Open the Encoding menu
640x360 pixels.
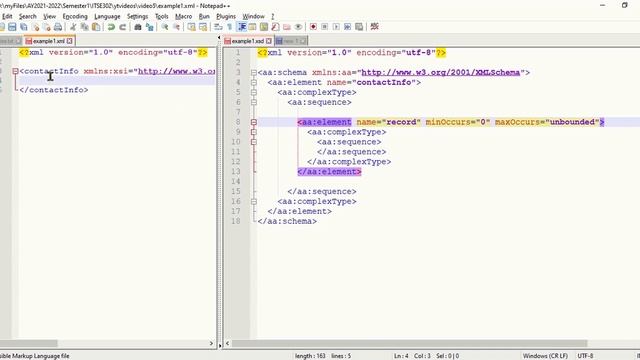(x=75, y=16)
